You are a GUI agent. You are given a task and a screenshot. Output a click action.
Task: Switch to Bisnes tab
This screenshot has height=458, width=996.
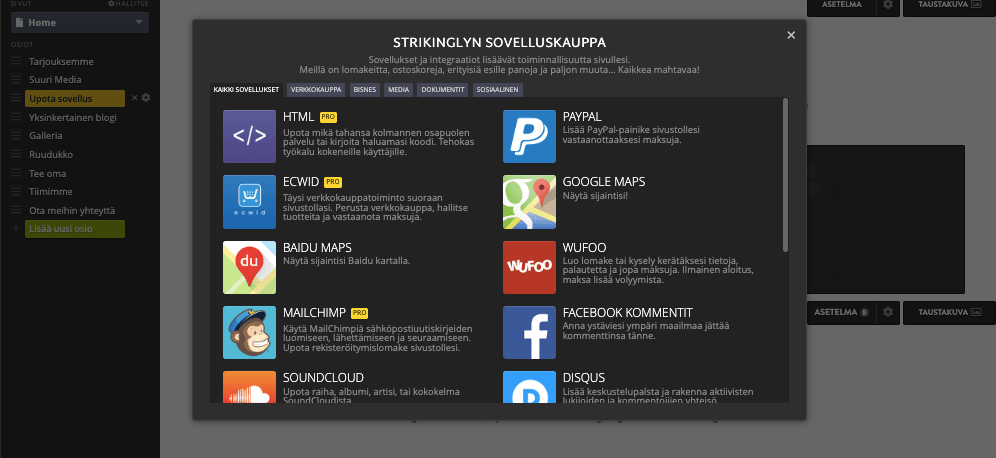point(365,90)
